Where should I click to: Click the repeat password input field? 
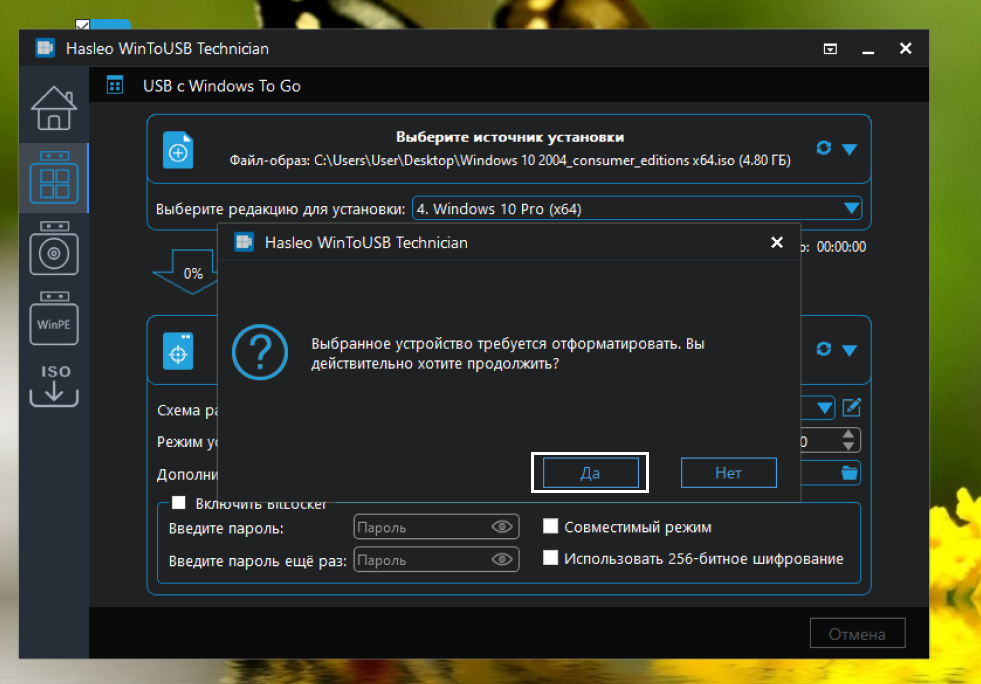pyautogui.click(x=436, y=559)
